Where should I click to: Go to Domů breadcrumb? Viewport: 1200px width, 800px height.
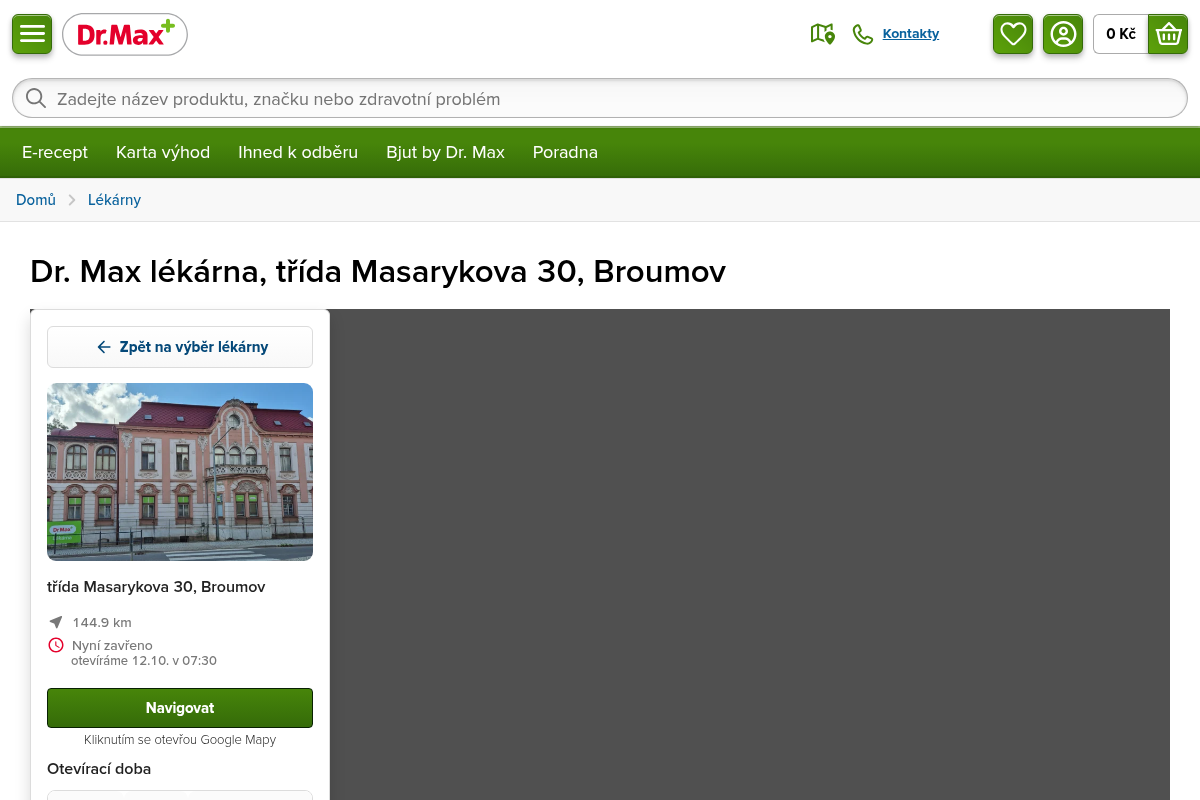coord(36,200)
